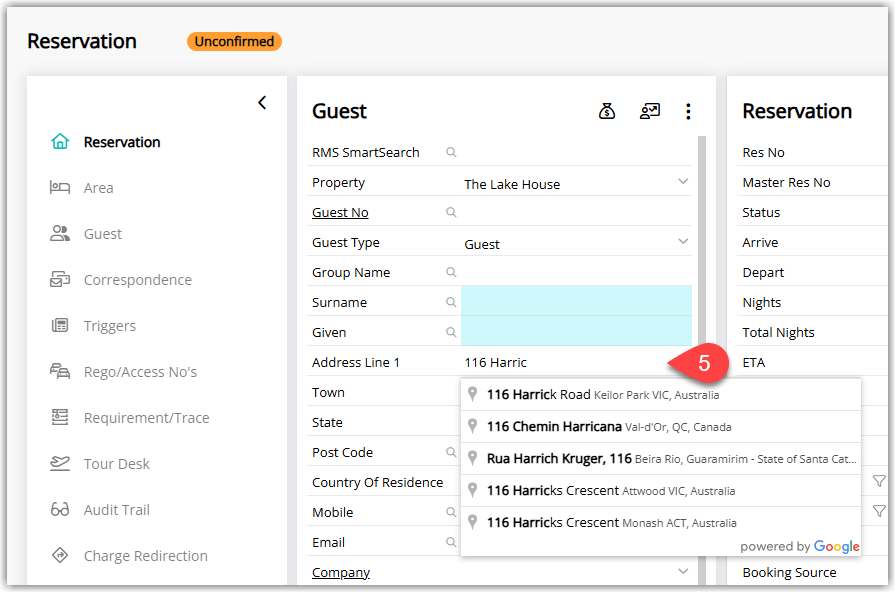This screenshot has height=593, width=896.
Task: Open the Requirement/Trace section
Action: pos(147,418)
